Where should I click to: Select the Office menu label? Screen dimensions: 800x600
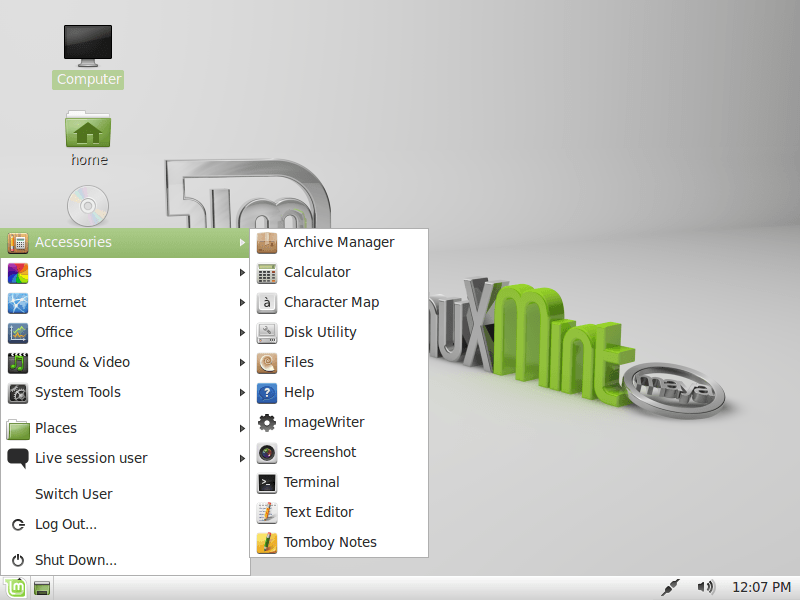coord(54,332)
